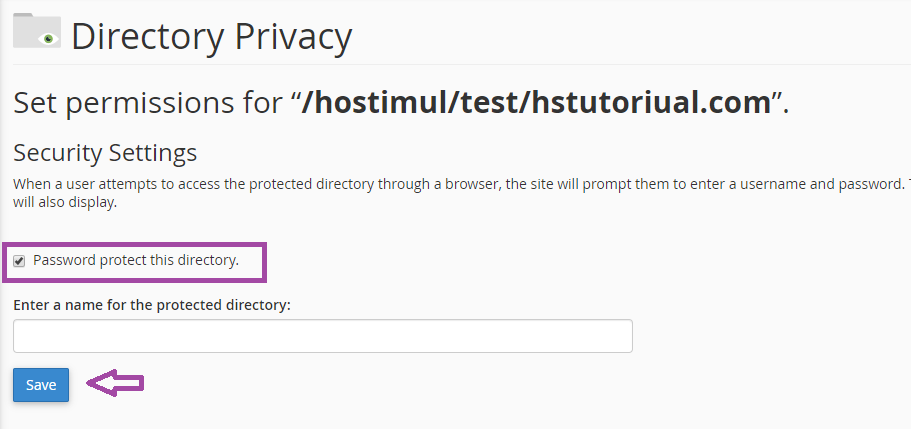Click the "Enter a name for the protected directory" label
This screenshot has height=429, width=911.
151,304
